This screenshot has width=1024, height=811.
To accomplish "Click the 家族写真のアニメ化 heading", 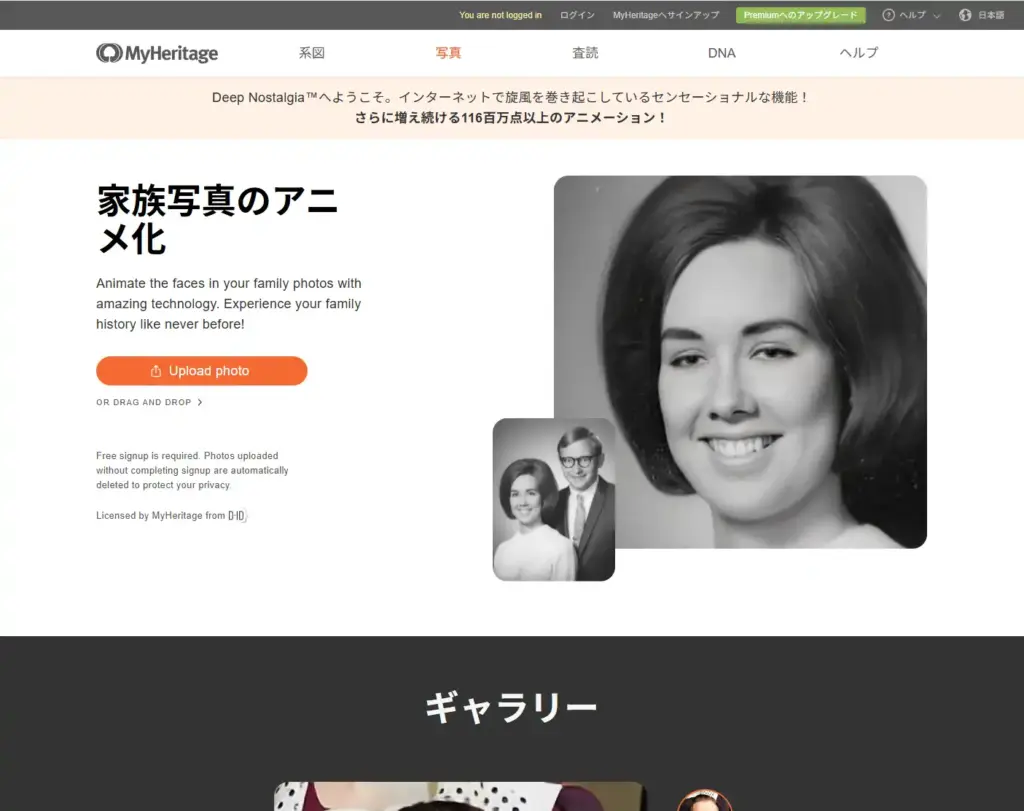I will pos(217,219).
